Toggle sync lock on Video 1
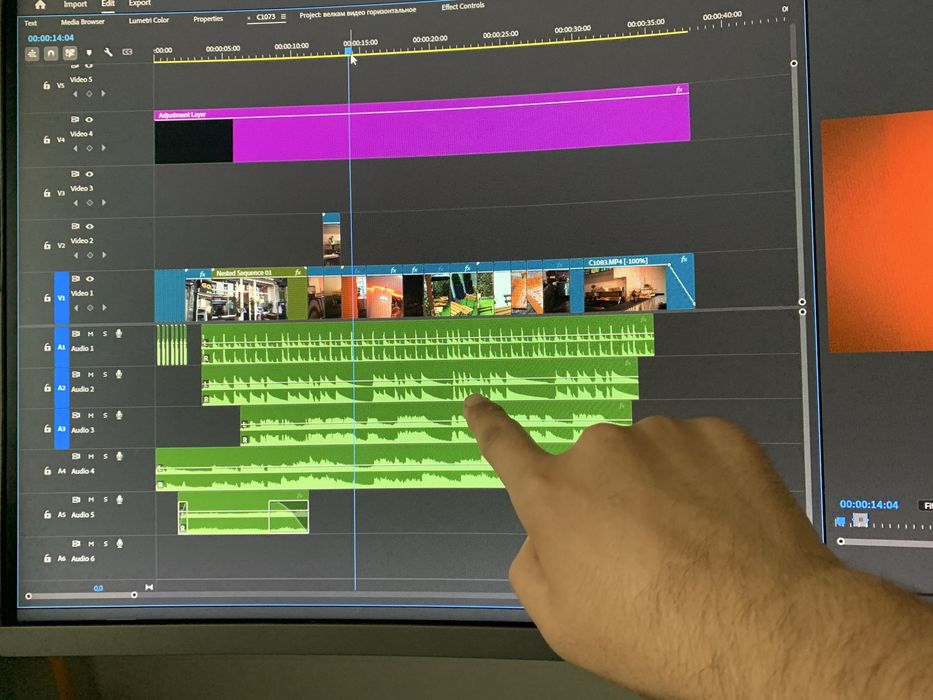933x700 pixels. pos(76,279)
